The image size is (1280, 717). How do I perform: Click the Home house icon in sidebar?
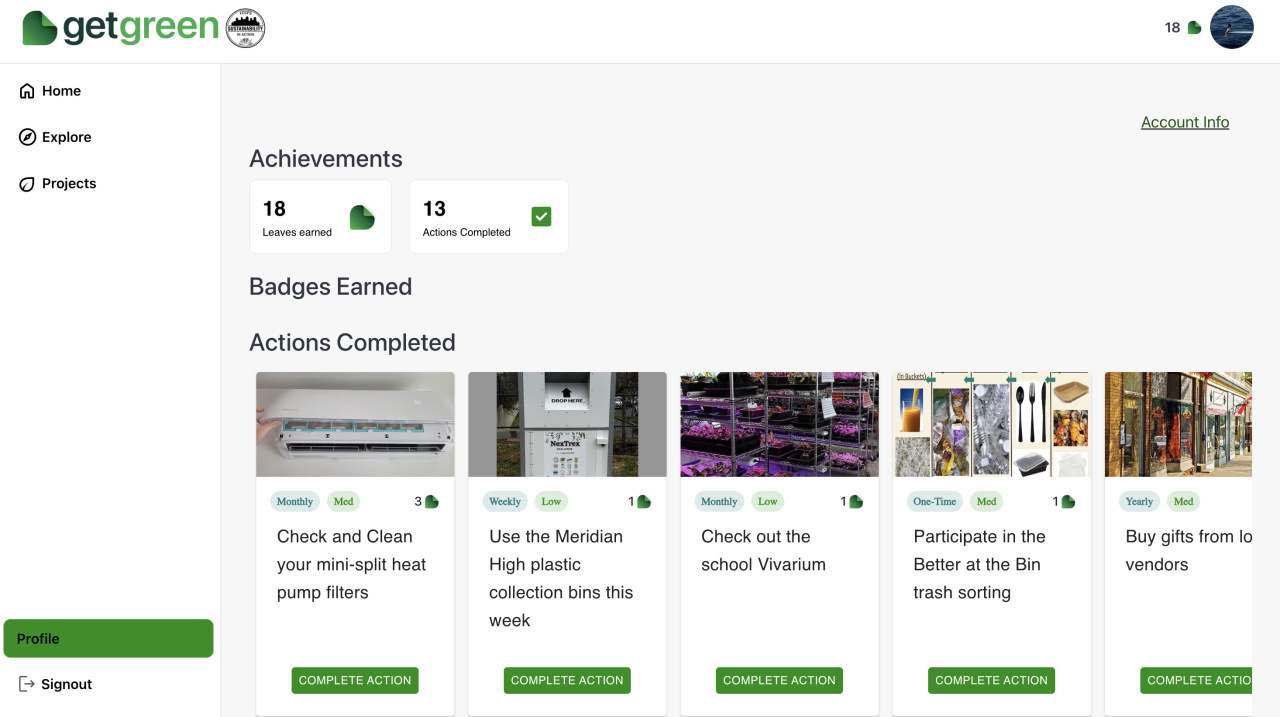point(27,91)
